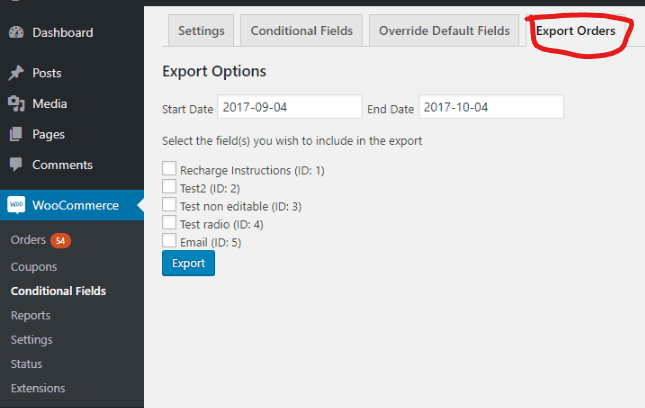This screenshot has width=645, height=408.
Task: Click the orange 54 orders badge
Action: point(60,241)
